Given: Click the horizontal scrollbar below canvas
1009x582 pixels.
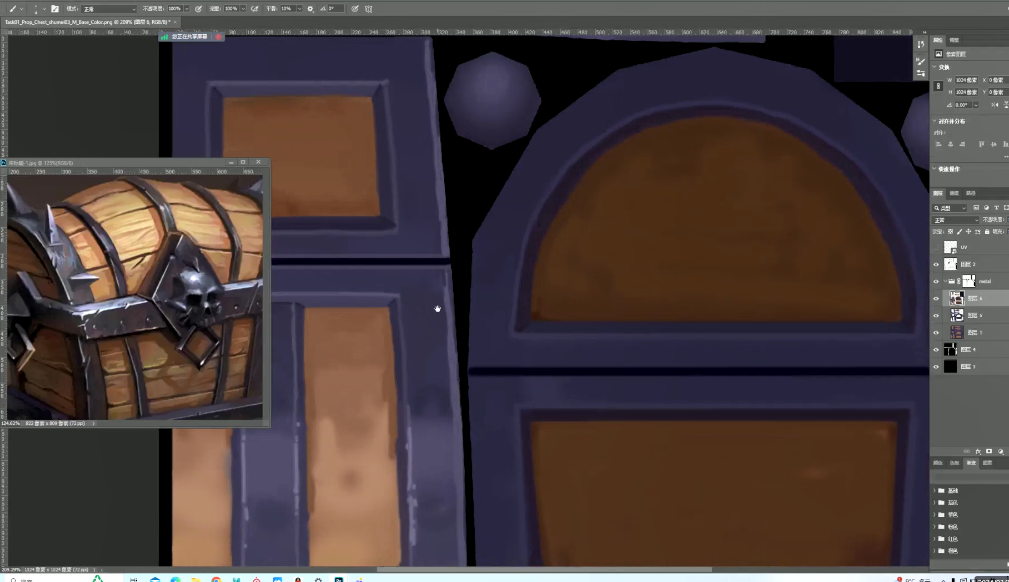Looking at the screenshot, I should (x=544, y=569).
